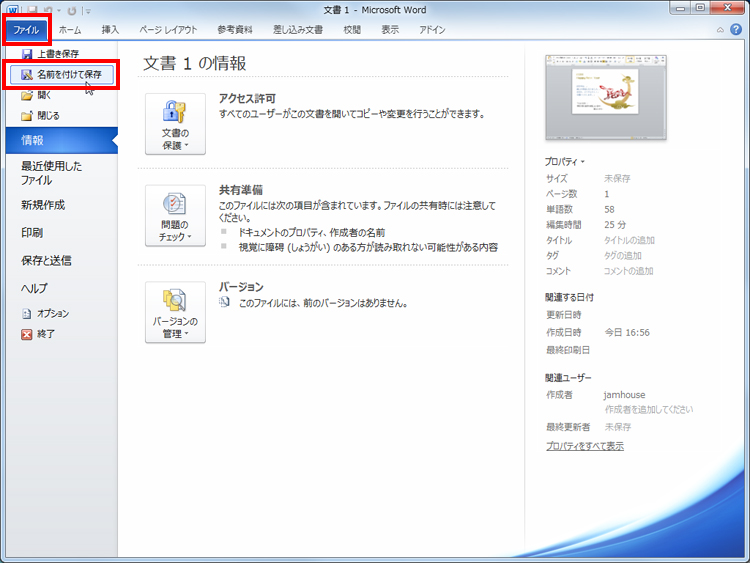Open 最近使用したファイル list
Viewport: 750px width, 563px height.
pyautogui.click(x=52, y=173)
